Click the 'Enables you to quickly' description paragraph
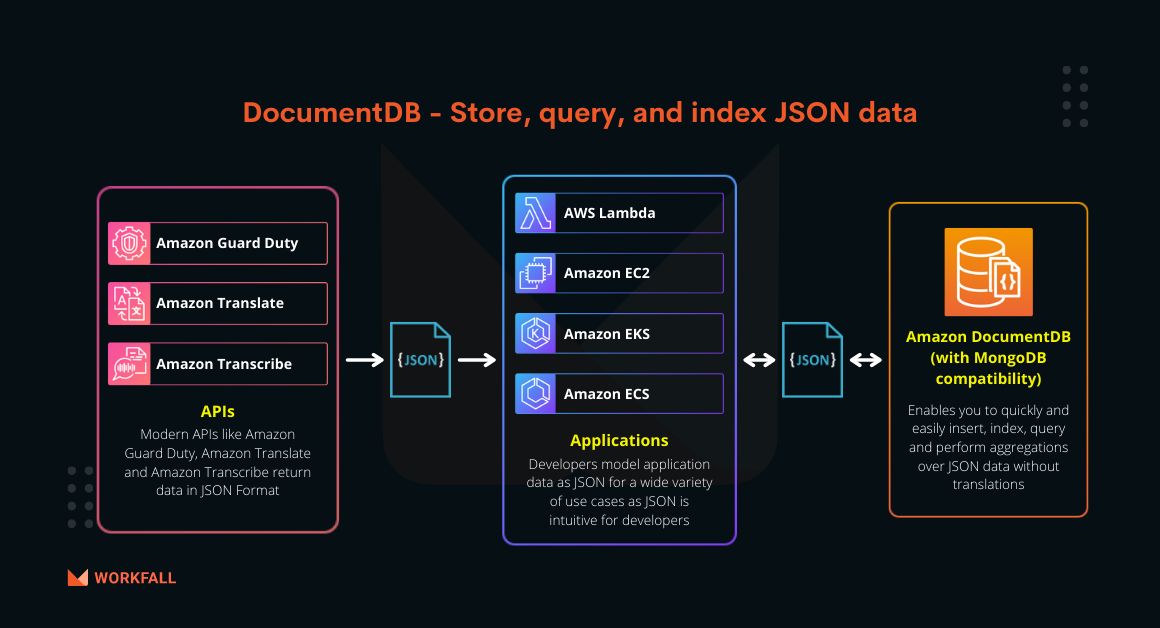 click(988, 448)
